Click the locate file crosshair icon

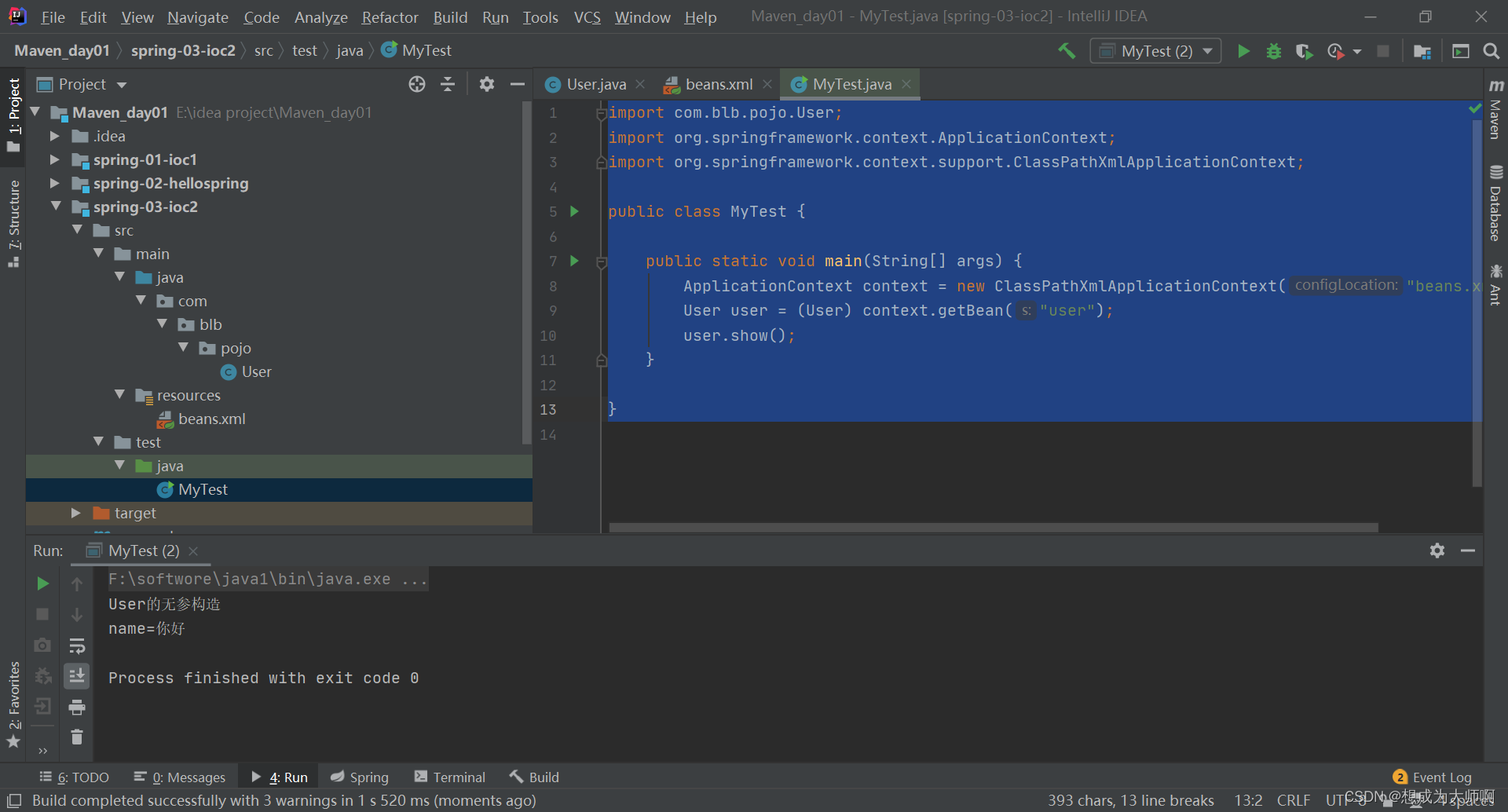click(417, 84)
